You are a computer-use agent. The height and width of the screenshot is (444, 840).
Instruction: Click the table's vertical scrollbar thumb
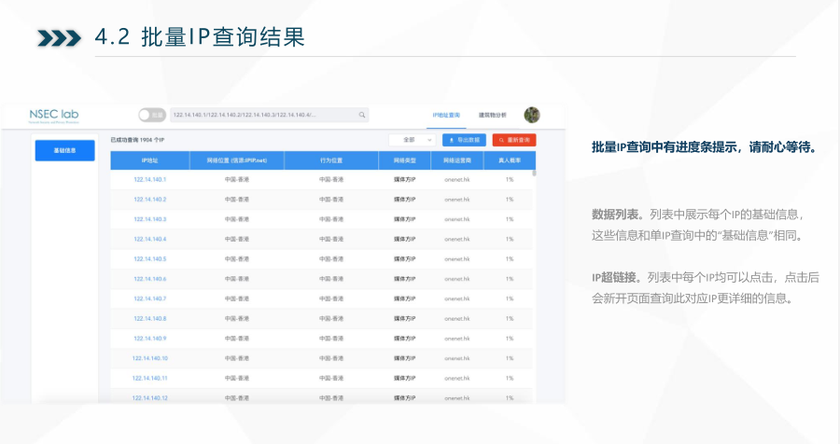[534, 173]
